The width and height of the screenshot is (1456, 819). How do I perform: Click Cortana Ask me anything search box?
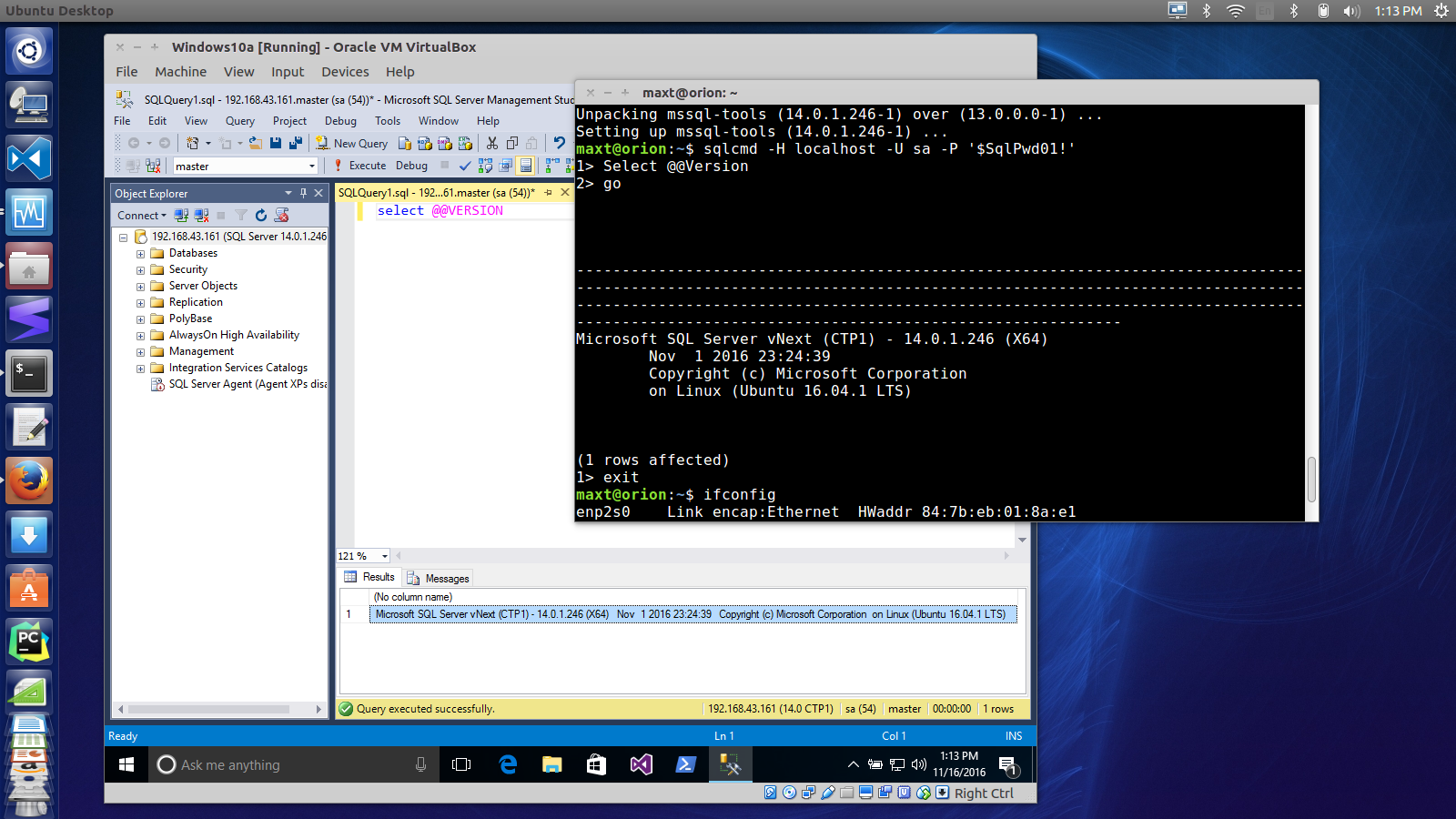[x=293, y=764]
